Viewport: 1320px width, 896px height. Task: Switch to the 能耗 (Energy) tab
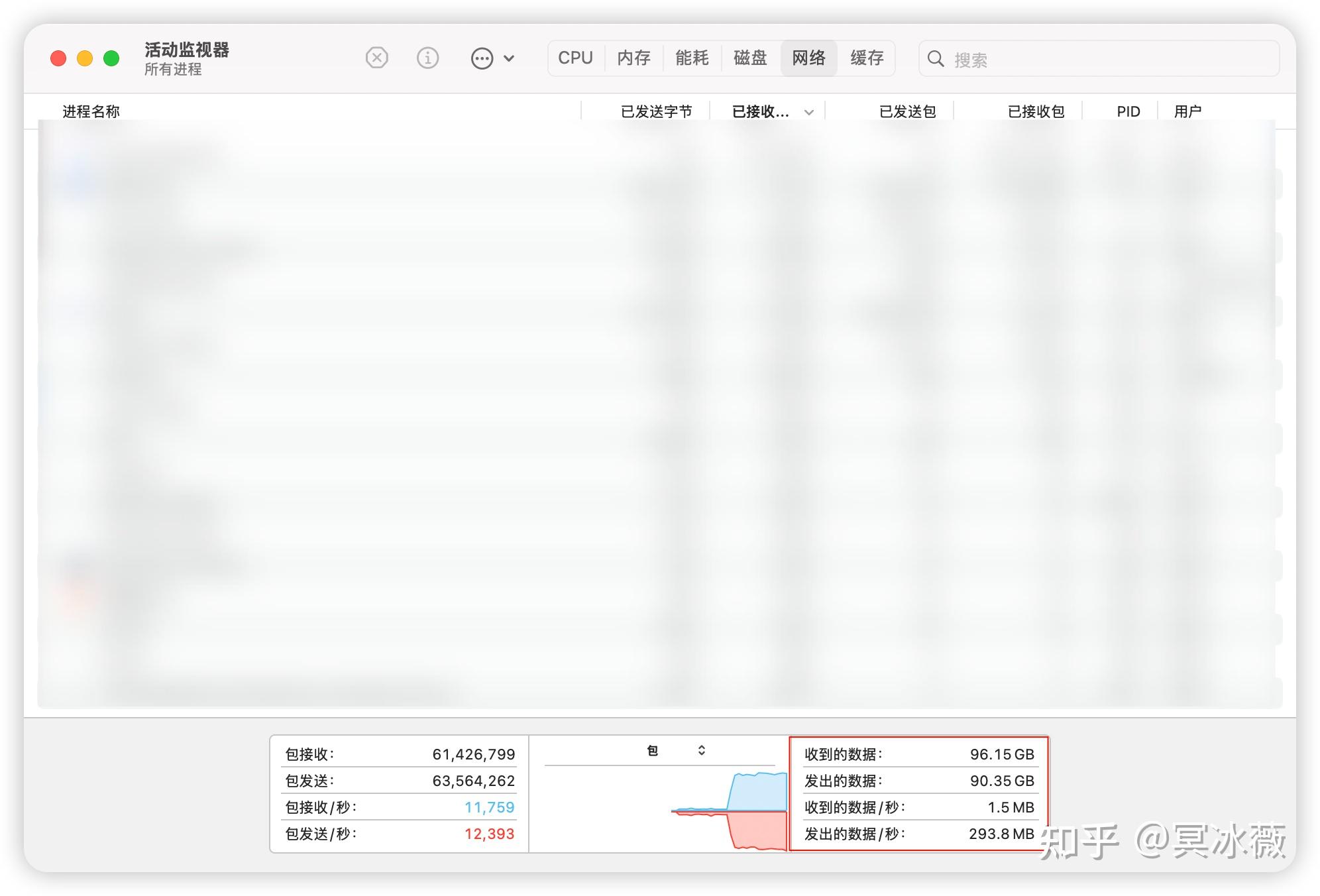tap(692, 58)
